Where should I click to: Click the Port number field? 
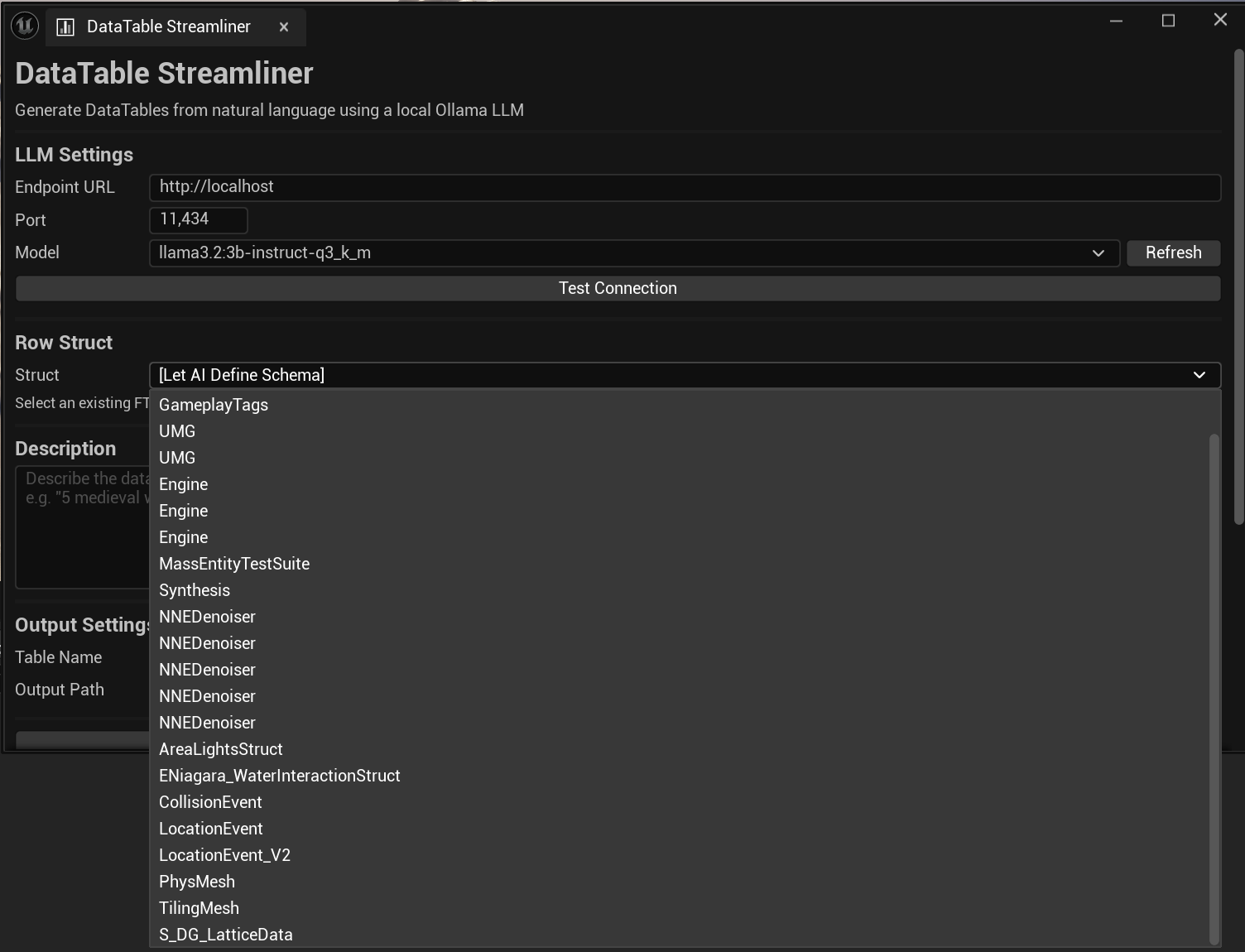coord(198,219)
